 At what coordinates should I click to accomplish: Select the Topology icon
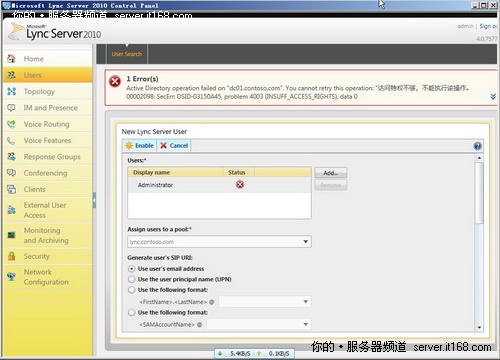[11, 91]
